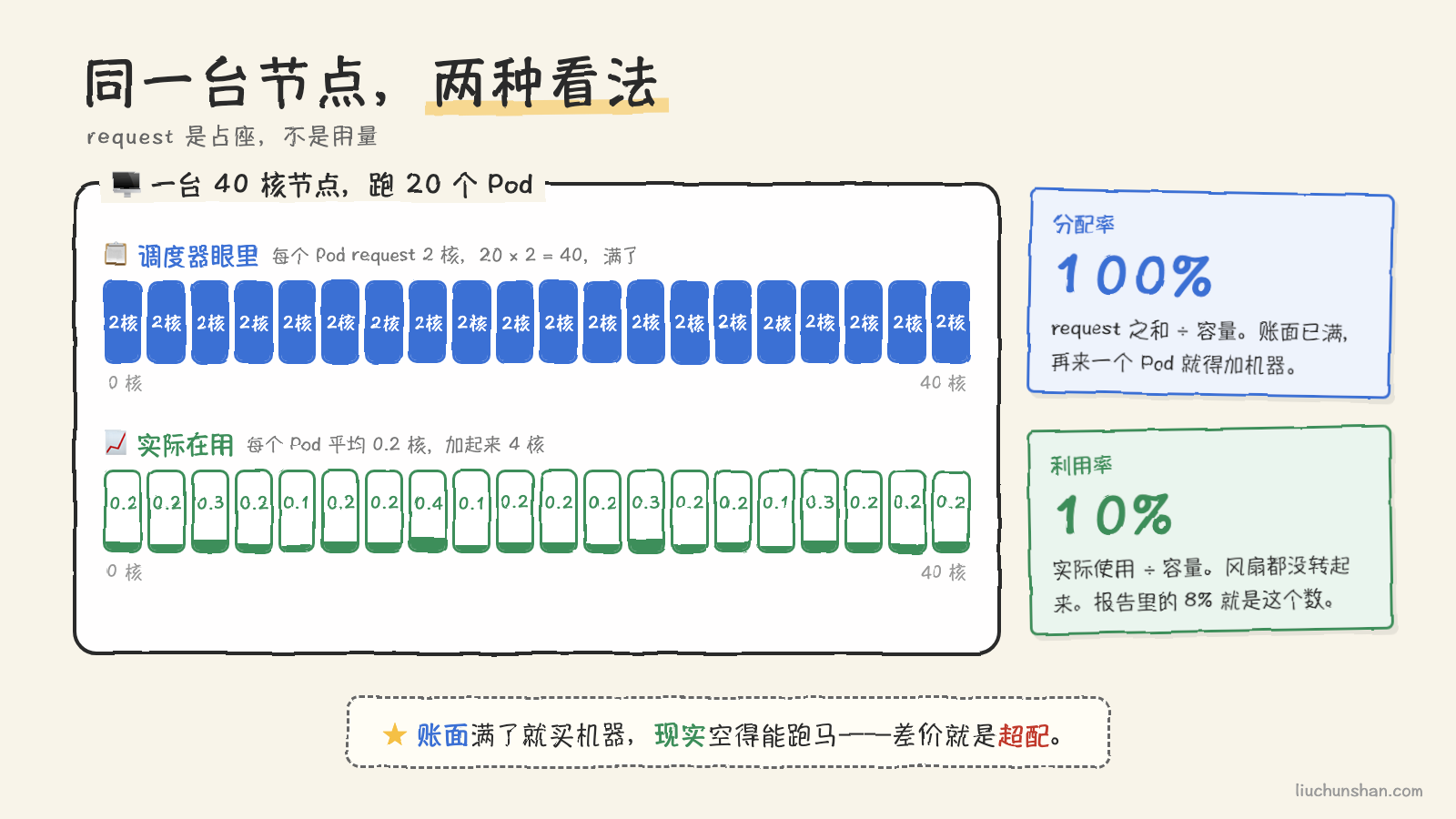Click 40 核 under the blue request bars
Screen dimensions: 1456x819
coord(943,383)
